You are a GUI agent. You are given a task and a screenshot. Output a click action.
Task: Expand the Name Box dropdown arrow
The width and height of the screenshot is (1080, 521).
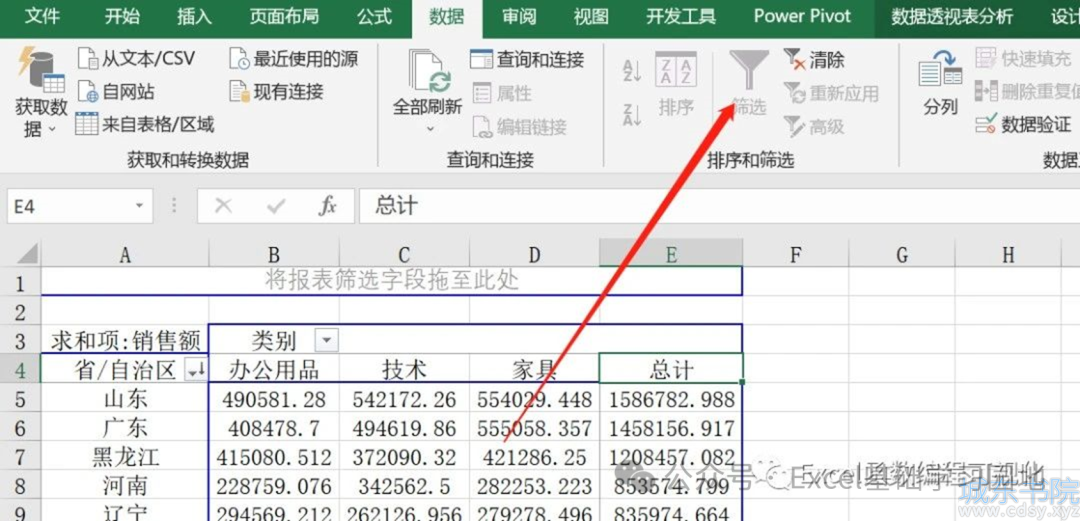[x=140, y=206]
